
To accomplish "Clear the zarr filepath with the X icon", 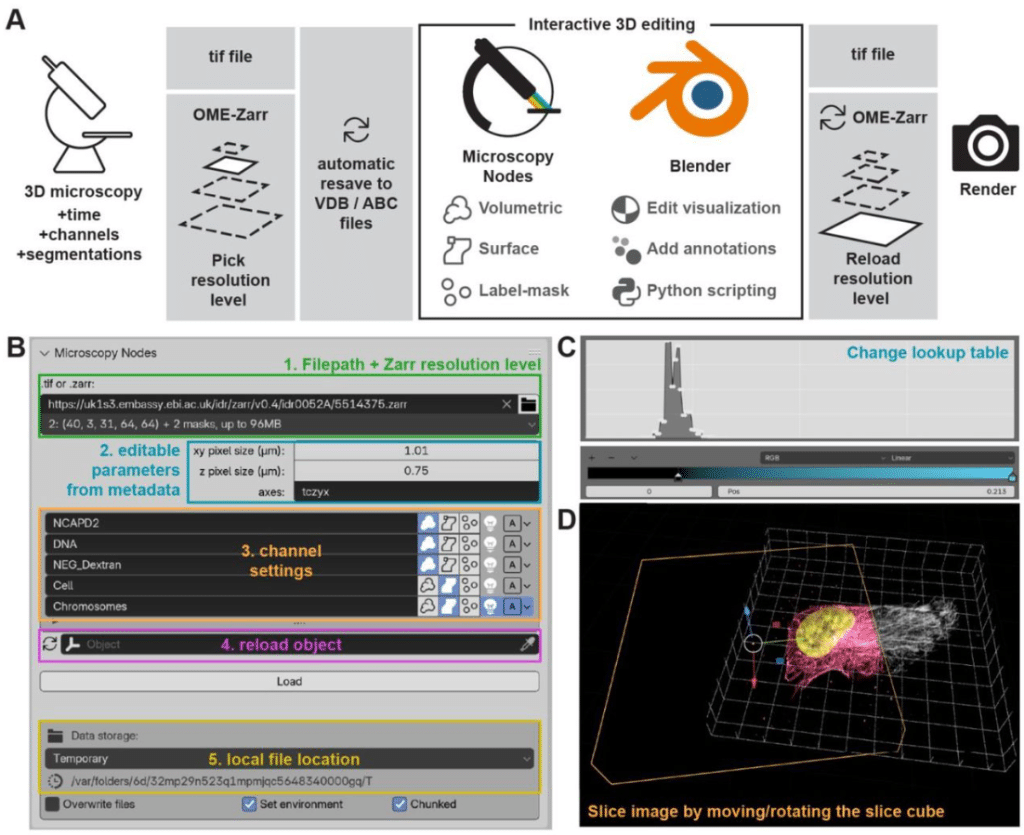I will (x=507, y=404).
